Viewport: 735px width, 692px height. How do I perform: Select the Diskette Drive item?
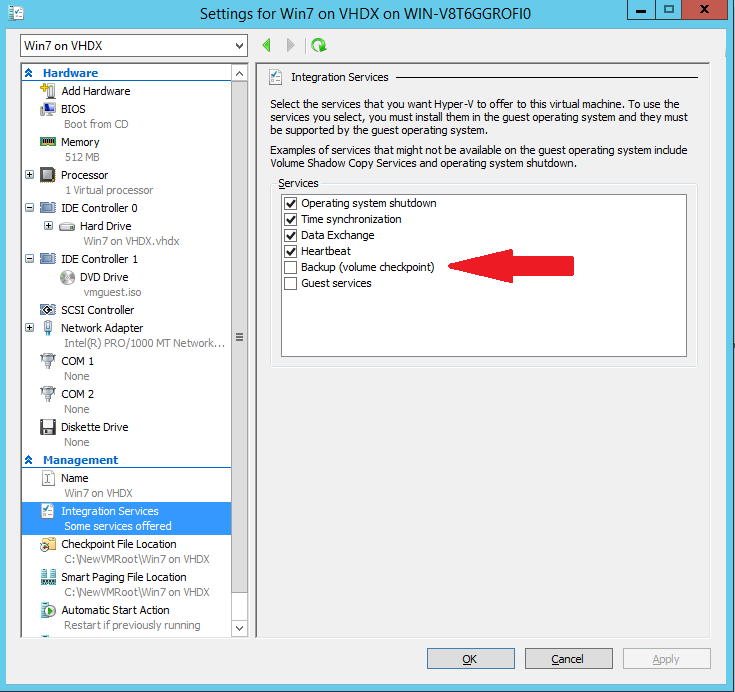point(95,427)
